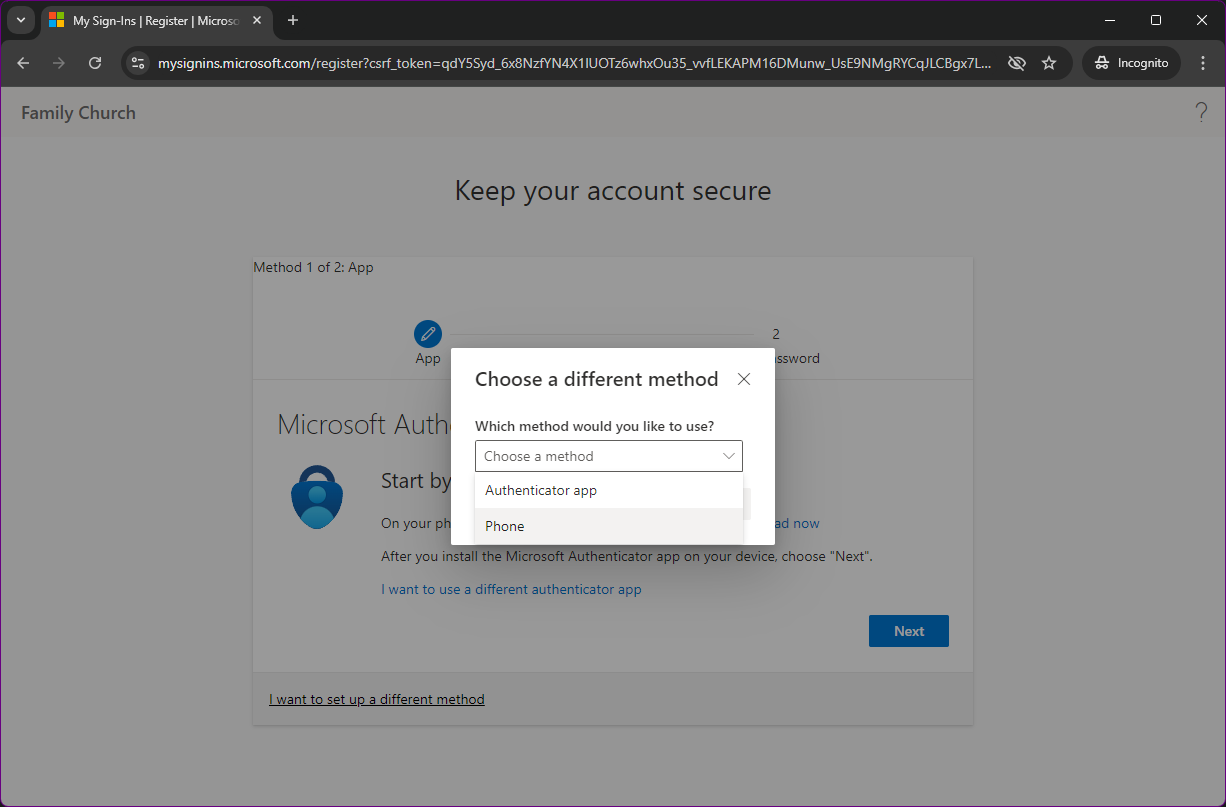Open a new tab with the plus icon
The height and width of the screenshot is (807, 1226).
(293, 20)
